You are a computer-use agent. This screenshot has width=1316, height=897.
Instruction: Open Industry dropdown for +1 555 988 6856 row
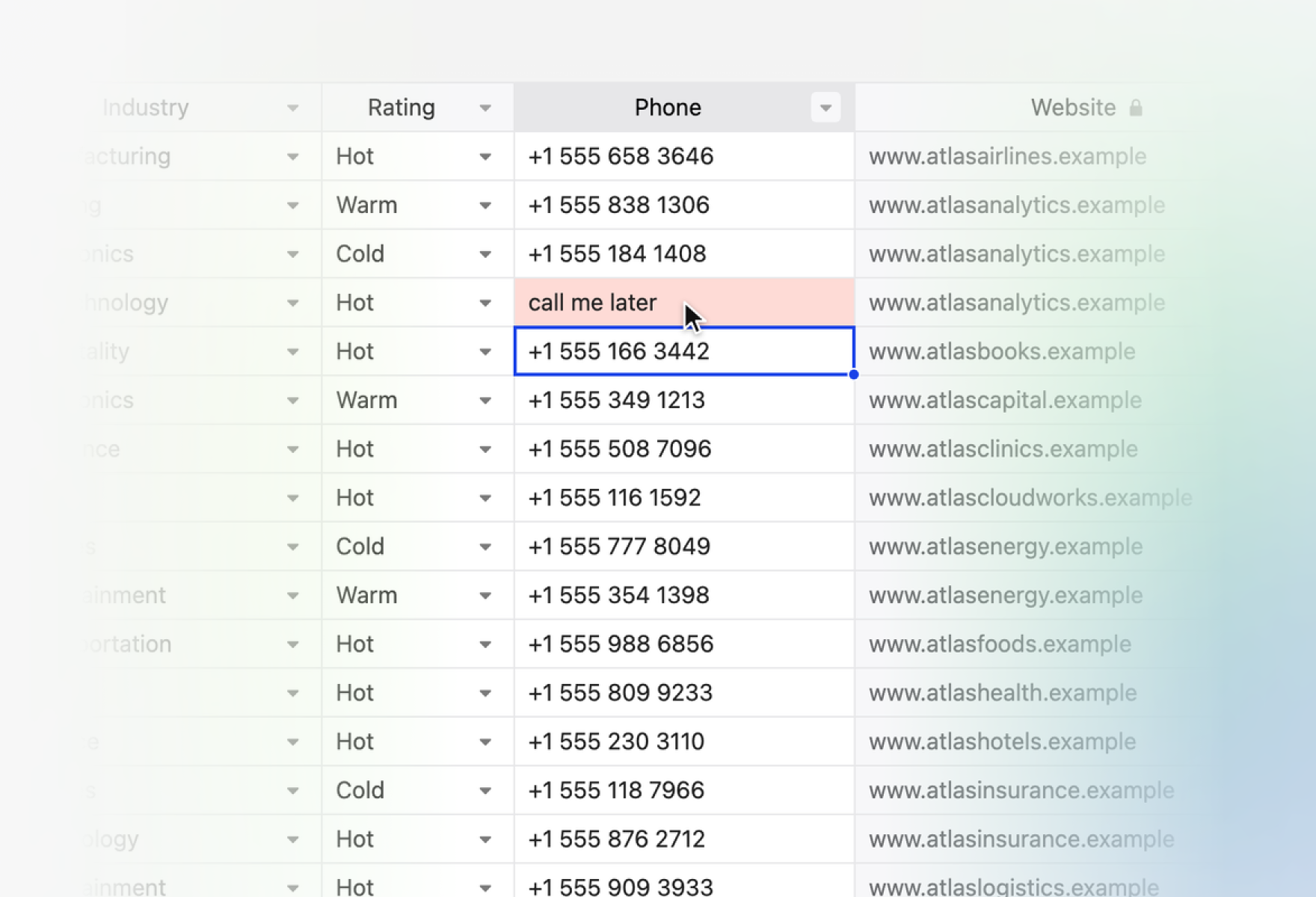pyautogui.click(x=293, y=644)
